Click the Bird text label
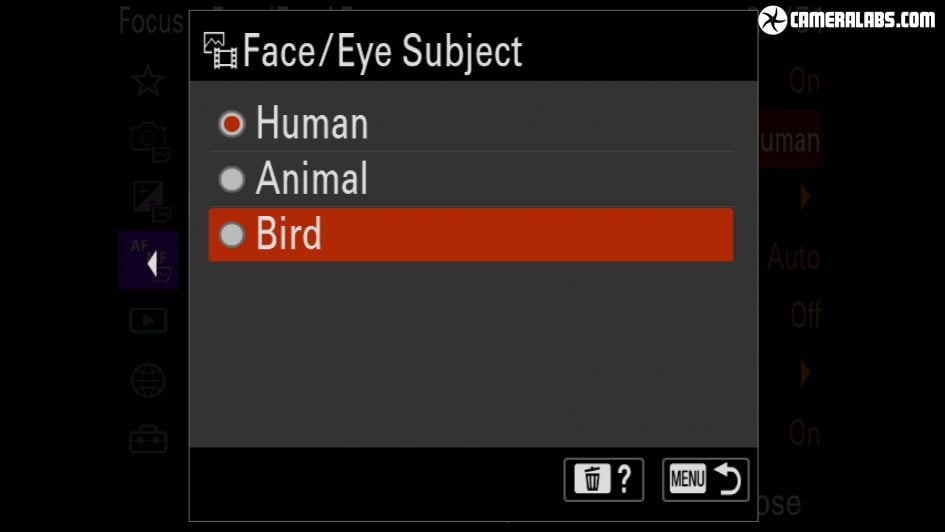Viewport: 945px width, 532px height. coord(289,234)
